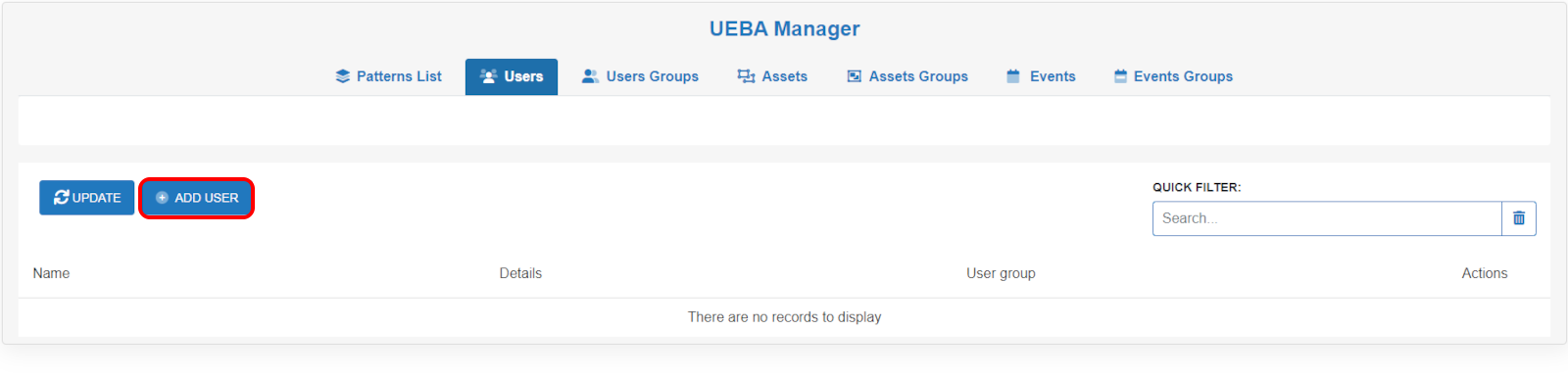The image size is (1568, 377).
Task: Click the ADD USER button
Action: (197, 198)
